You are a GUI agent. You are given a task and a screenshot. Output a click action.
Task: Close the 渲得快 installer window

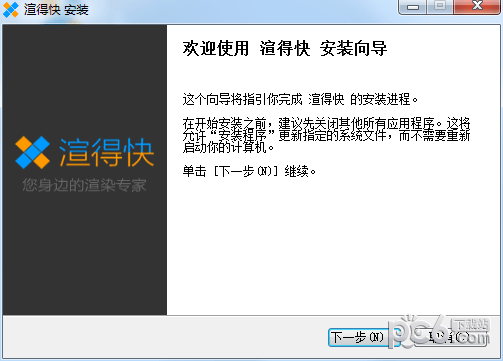[477, 7]
